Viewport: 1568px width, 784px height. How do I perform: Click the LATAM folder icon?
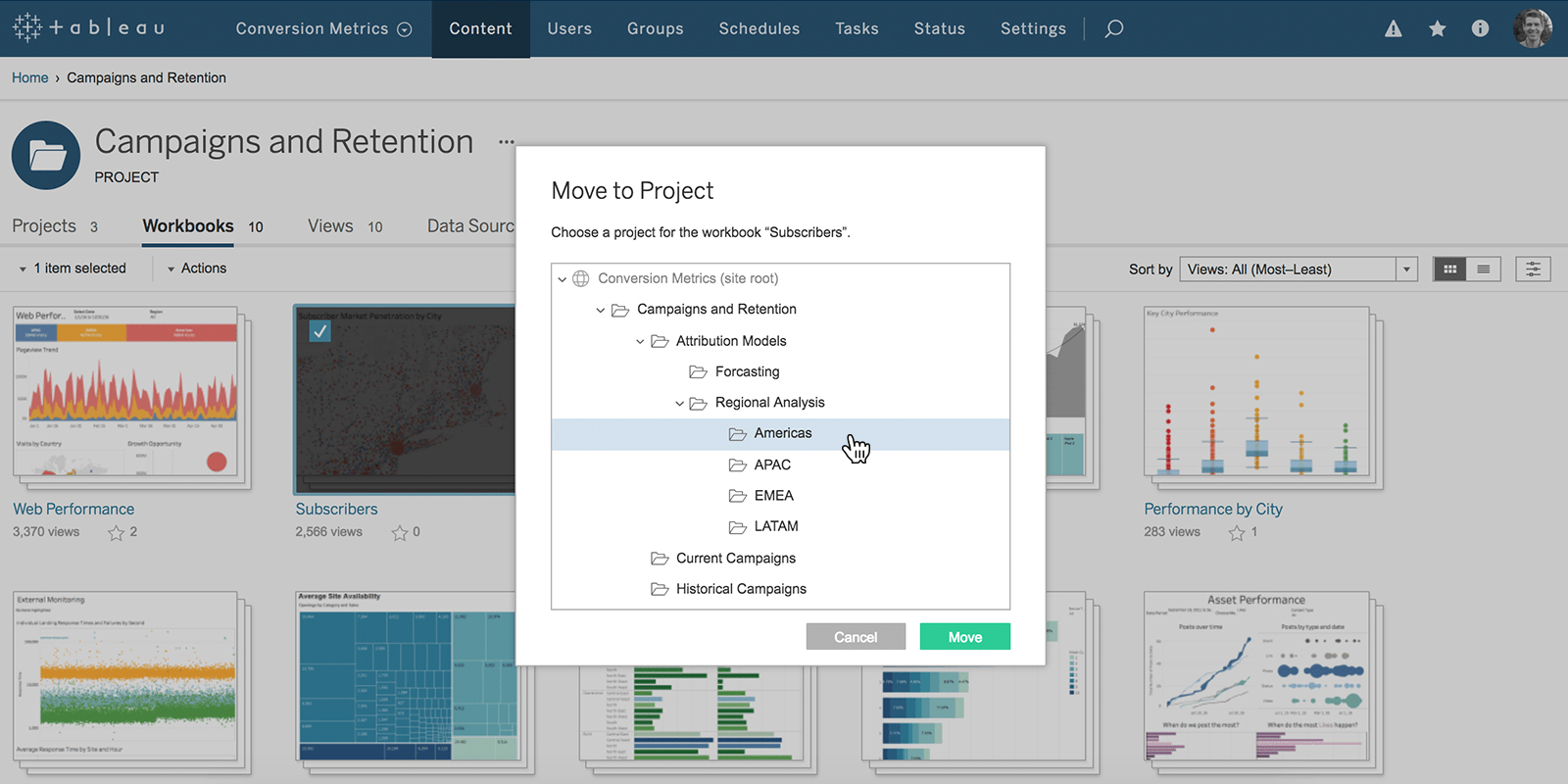(738, 526)
